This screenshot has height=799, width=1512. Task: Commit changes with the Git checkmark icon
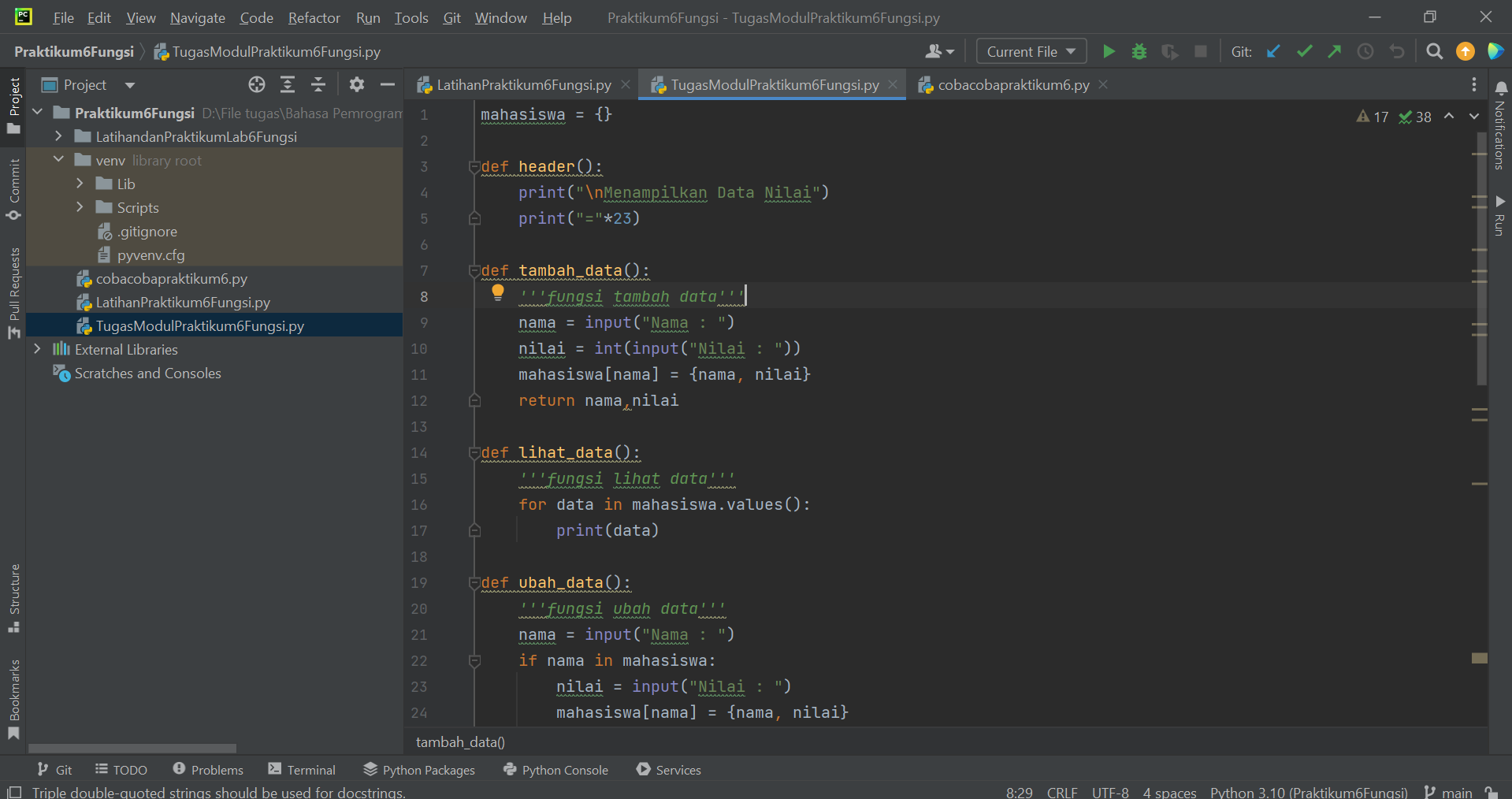1304,52
